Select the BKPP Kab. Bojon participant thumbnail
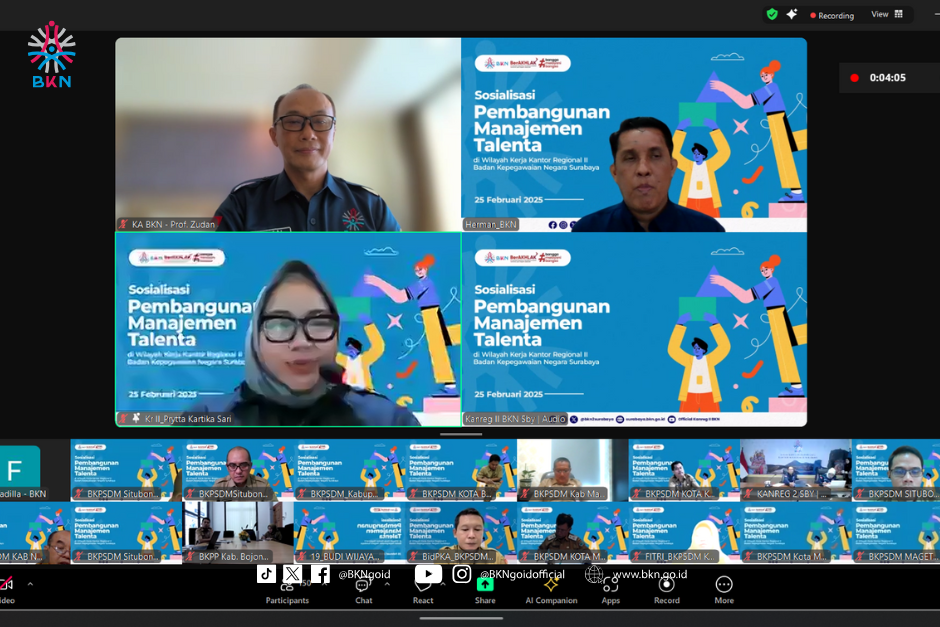This screenshot has height=627, width=940. pyautogui.click(x=238, y=532)
